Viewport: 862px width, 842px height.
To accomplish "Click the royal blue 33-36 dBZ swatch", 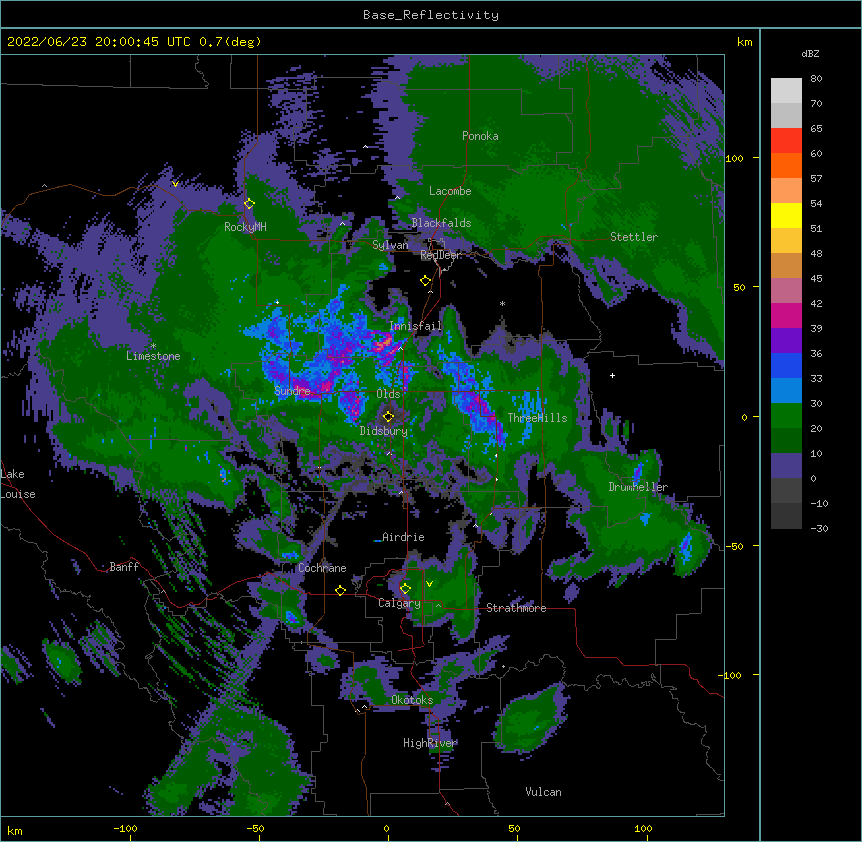I will coord(786,365).
